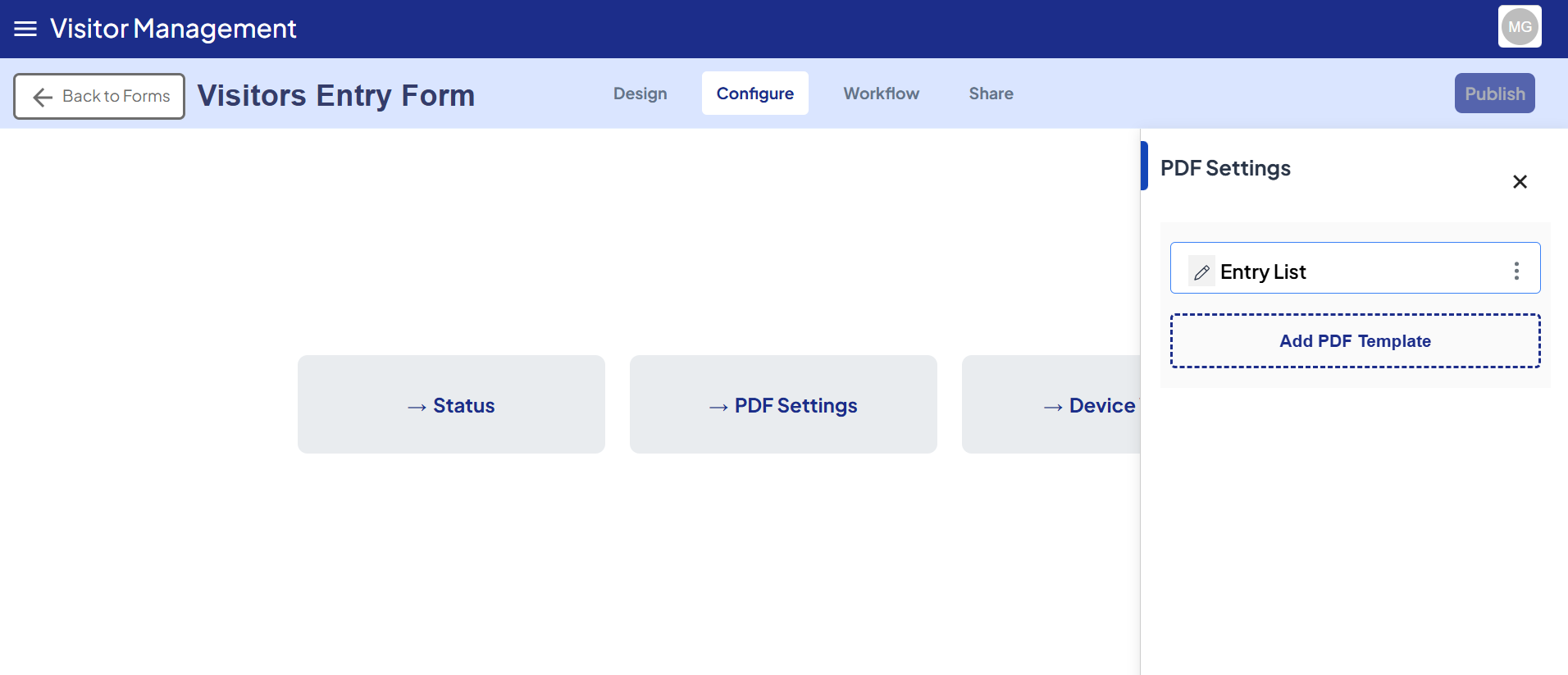
Task: Open the three-dot menu for Entry List
Action: [1516, 271]
